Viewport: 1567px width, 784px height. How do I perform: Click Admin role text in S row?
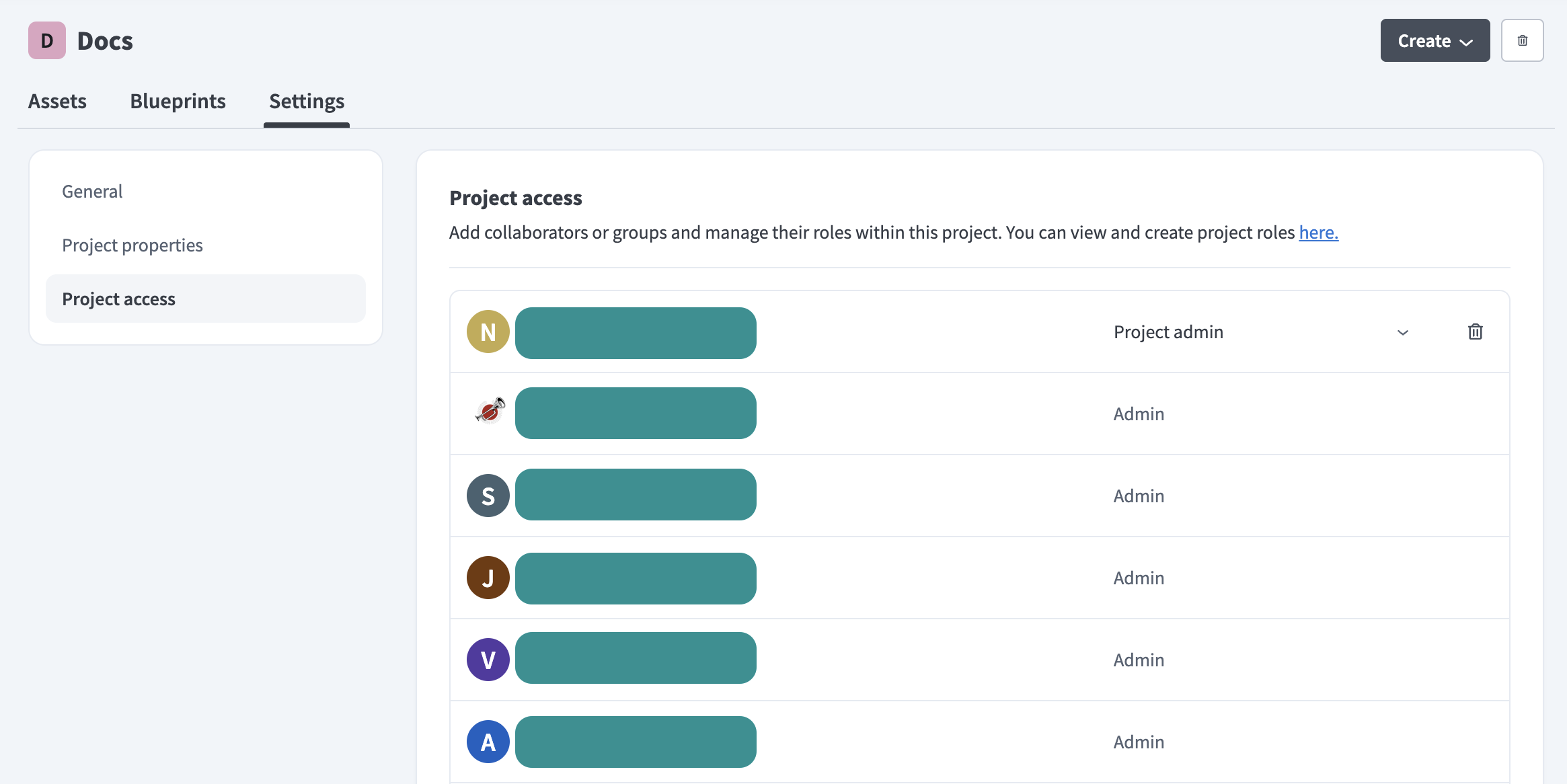coord(1139,496)
